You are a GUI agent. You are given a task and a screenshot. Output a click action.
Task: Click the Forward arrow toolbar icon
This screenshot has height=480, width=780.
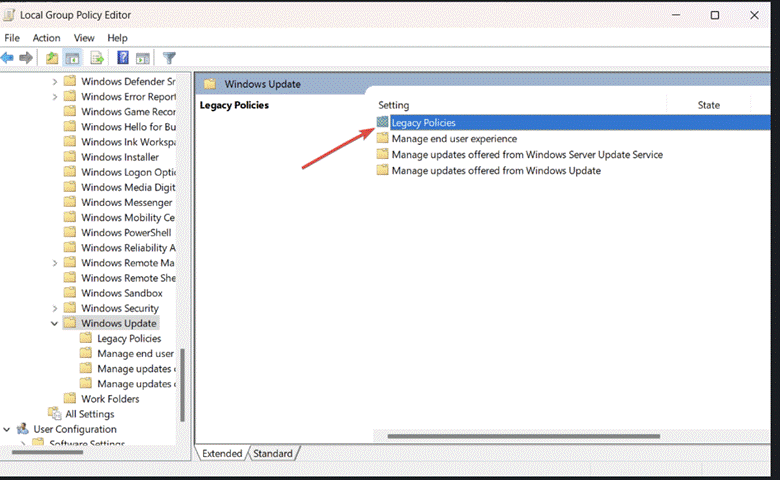pyautogui.click(x=26, y=58)
